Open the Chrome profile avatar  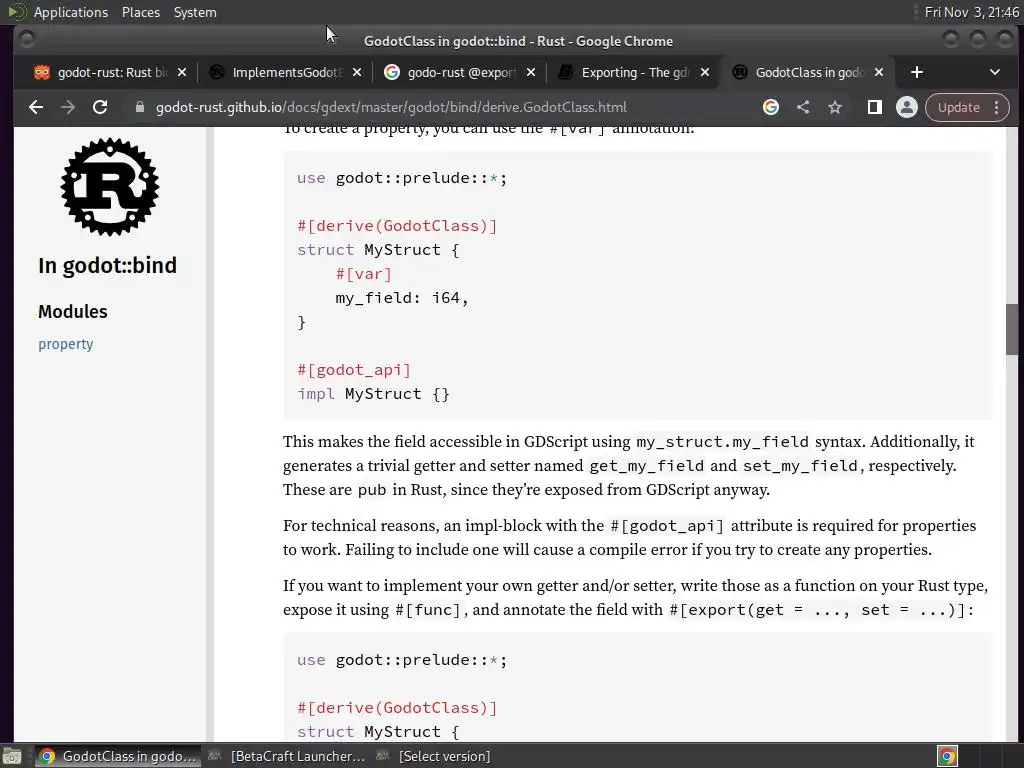coord(906,107)
